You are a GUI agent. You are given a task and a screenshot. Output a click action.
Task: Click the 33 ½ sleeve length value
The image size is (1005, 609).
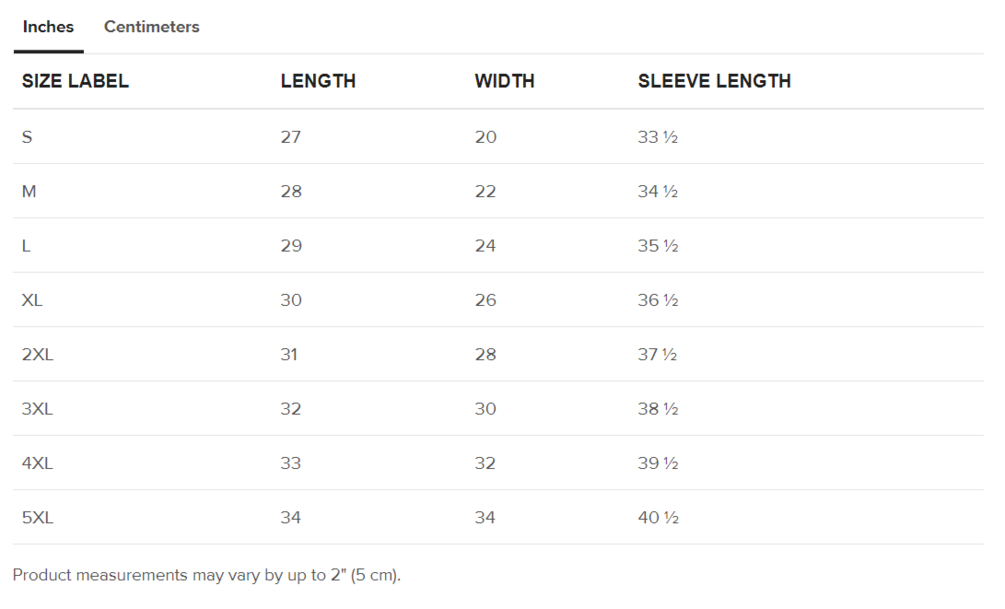(658, 137)
